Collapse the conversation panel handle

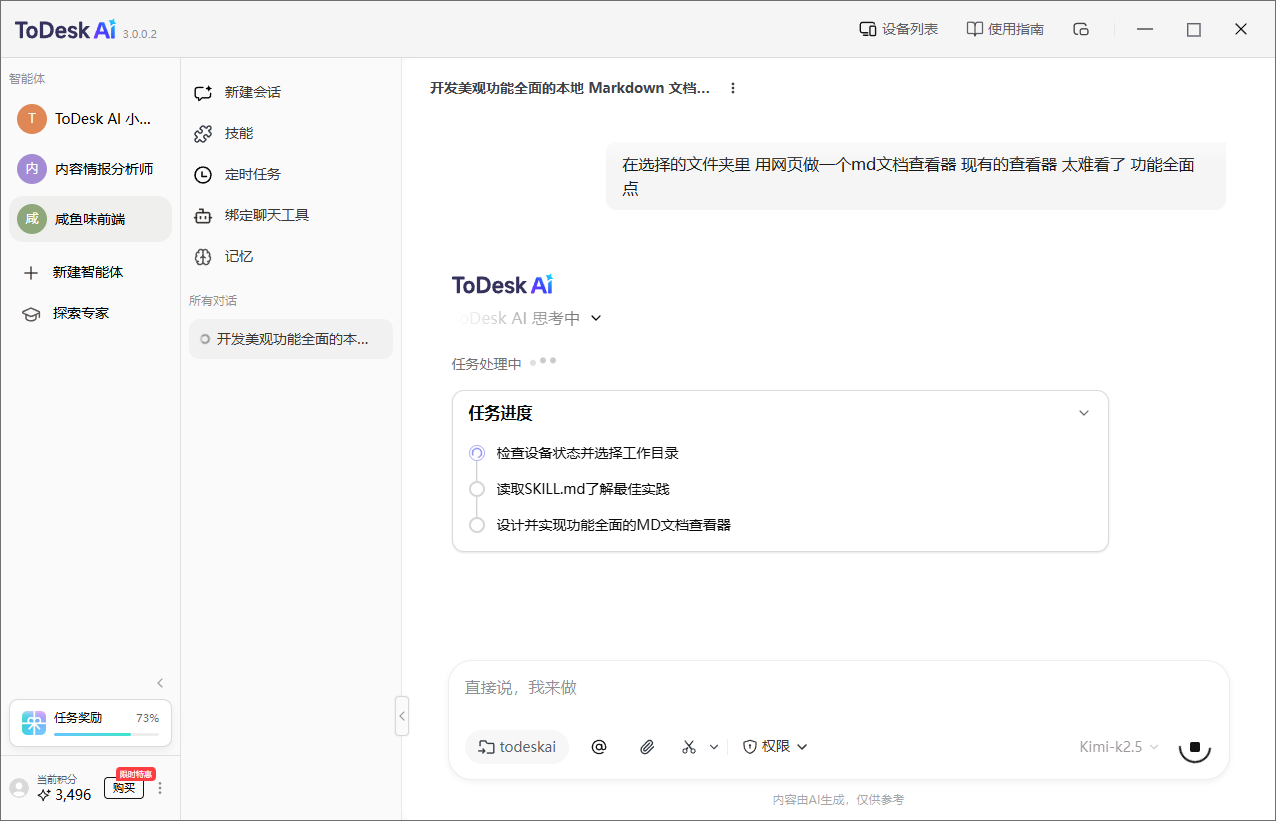pyautogui.click(x=402, y=716)
